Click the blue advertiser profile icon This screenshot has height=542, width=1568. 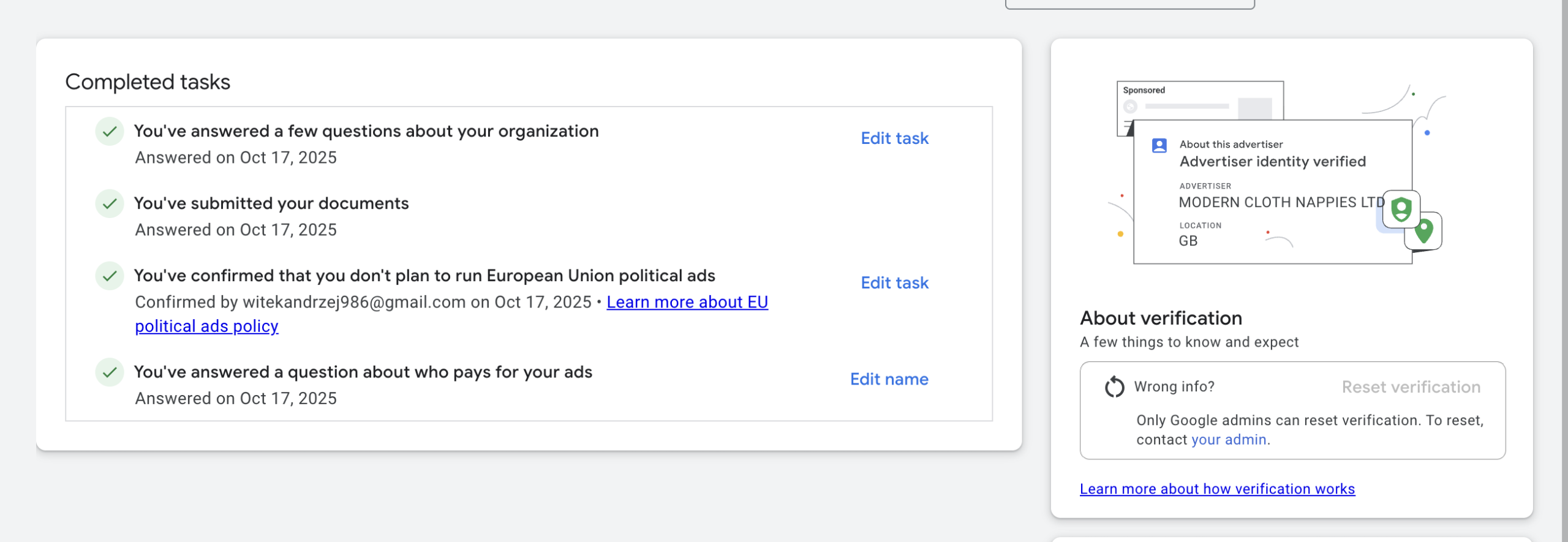pos(1159,146)
